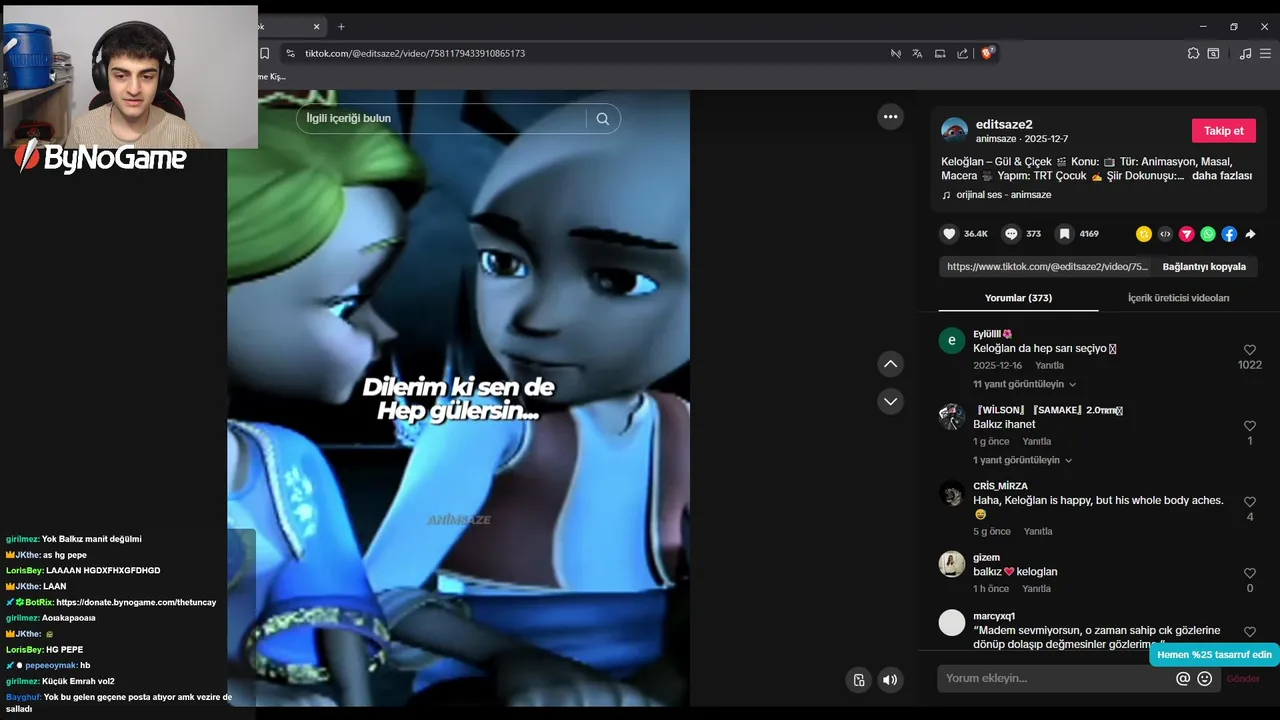Open editsaze2 profile avatar
1280x720 pixels.
(954, 131)
